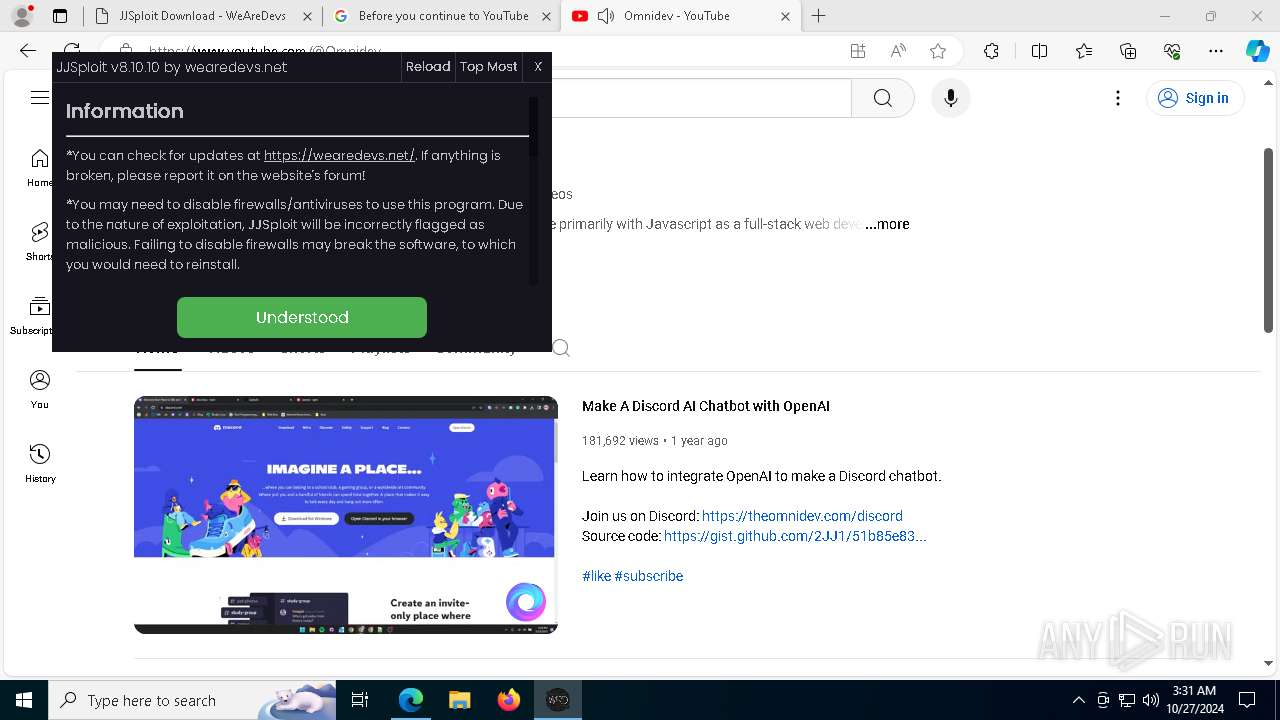This screenshot has height=720, width=1280.
Task: Go back in Edge browser
Action: point(28,51)
